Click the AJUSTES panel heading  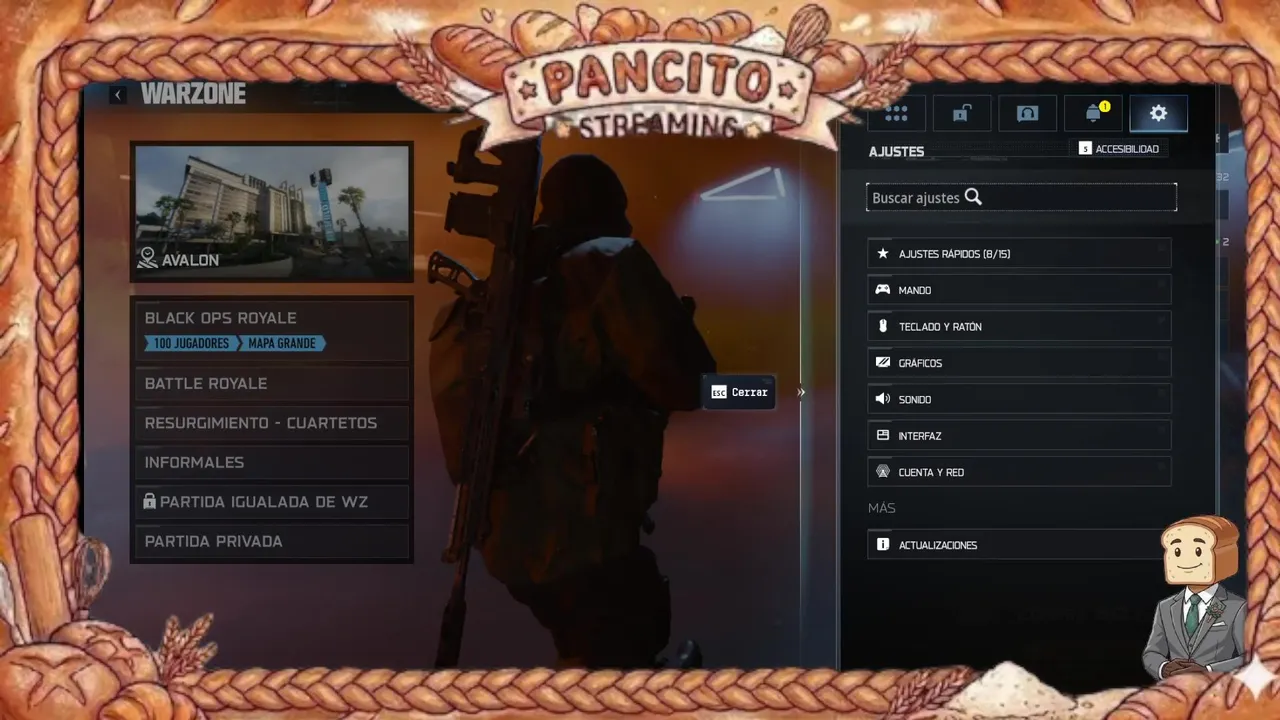(896, 152)
